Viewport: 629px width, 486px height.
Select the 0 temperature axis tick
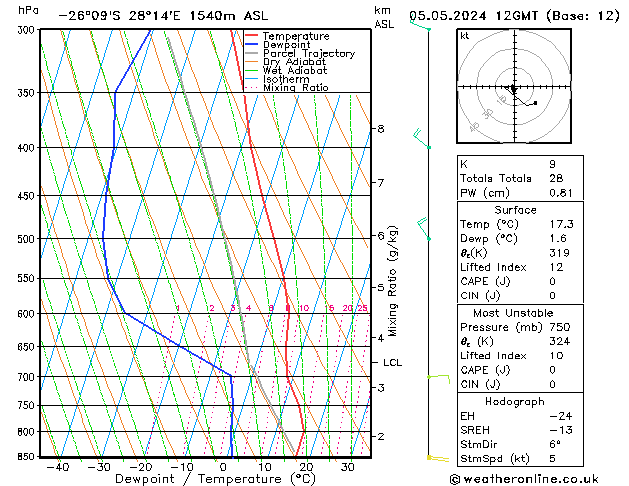pos(223,467)
